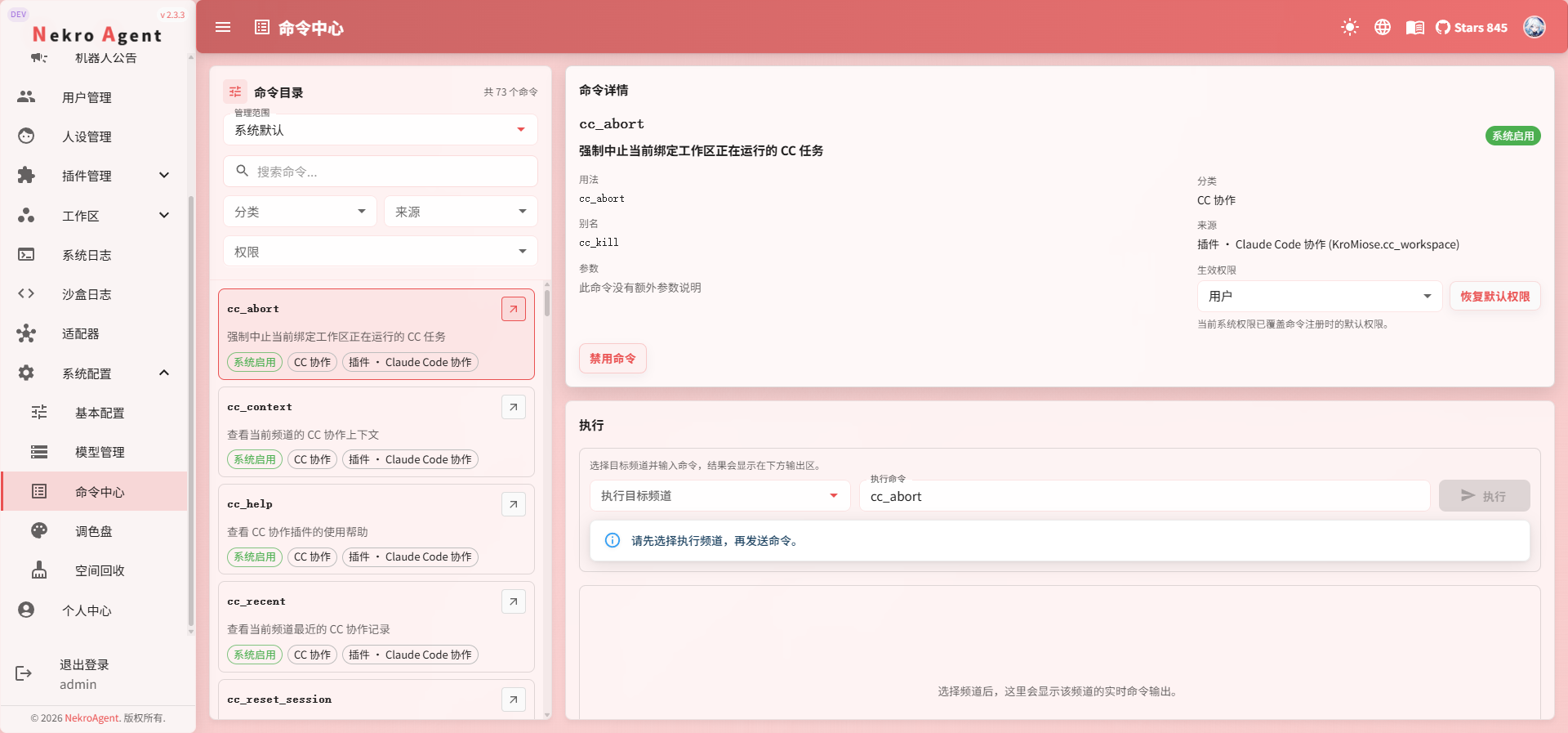Collapse 系统配置 submenu
This screenshot has height=733, width=1568.
[94, 373]
